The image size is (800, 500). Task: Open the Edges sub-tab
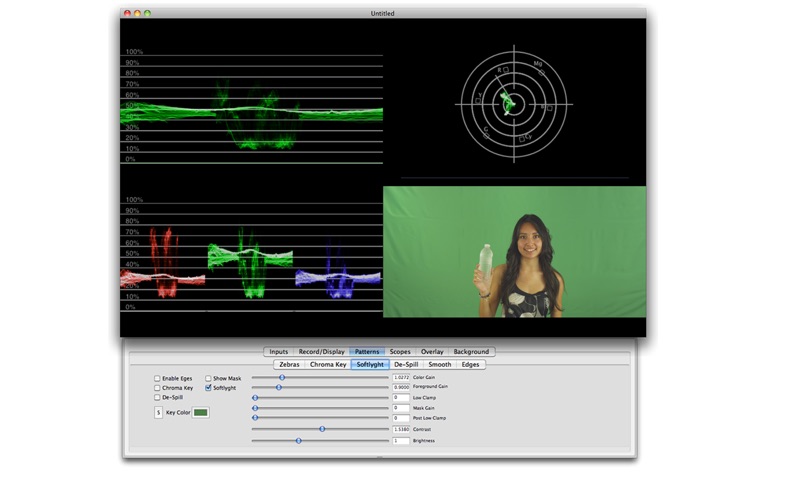click(x=470, y=365)
